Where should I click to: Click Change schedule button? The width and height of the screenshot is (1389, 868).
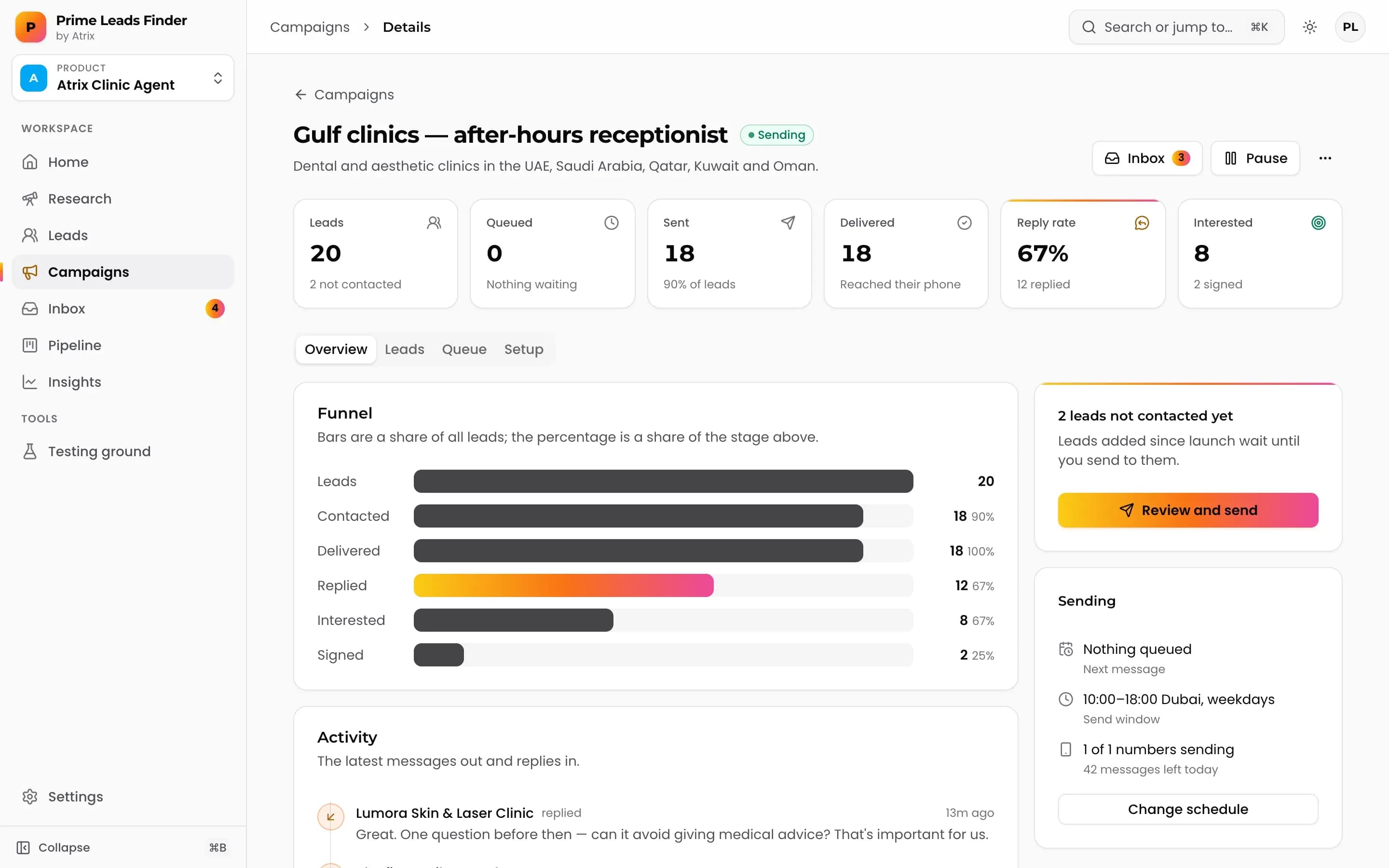click(x=1187, y=810)
